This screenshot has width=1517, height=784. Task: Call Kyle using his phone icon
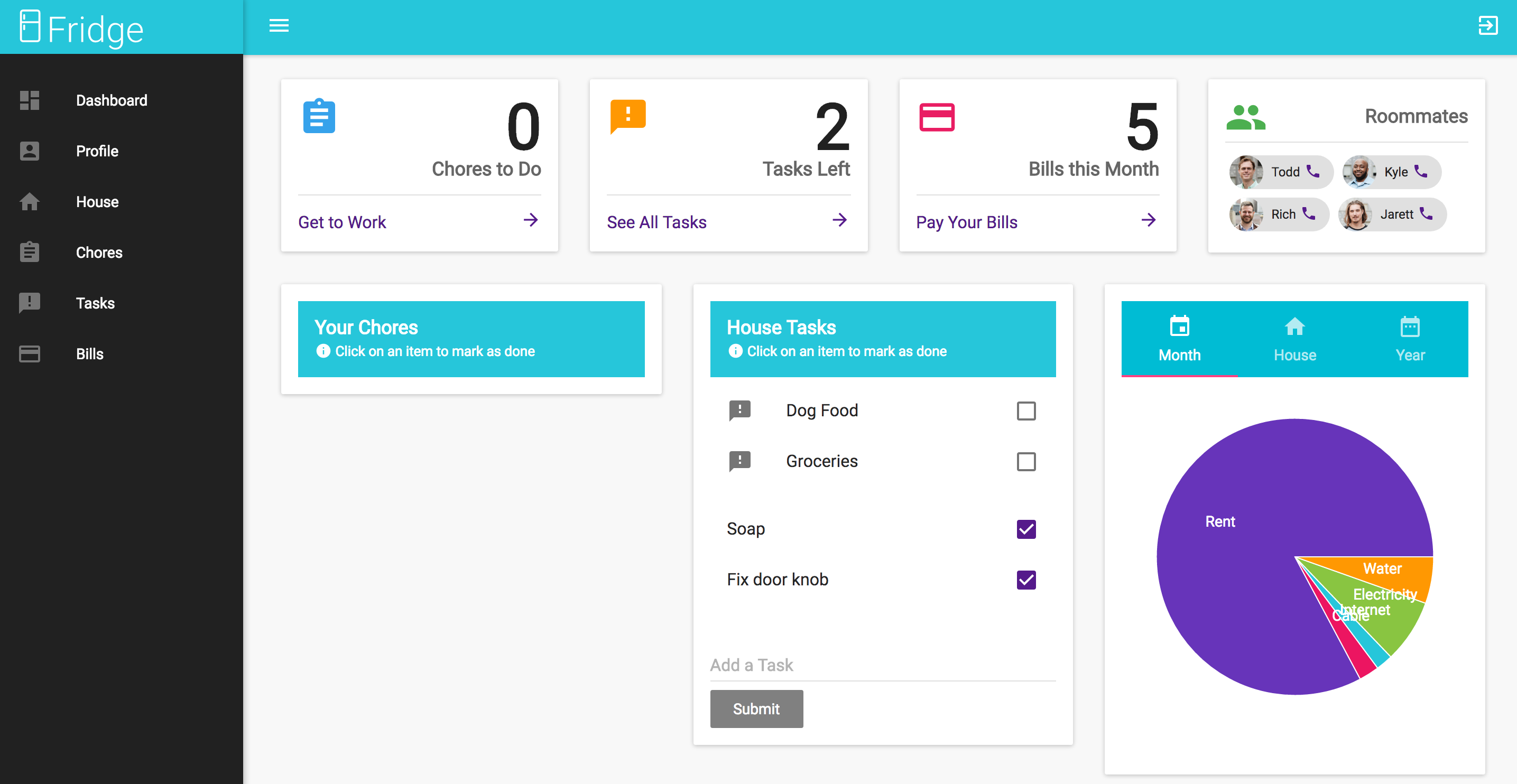click(x=1420, y=171)
